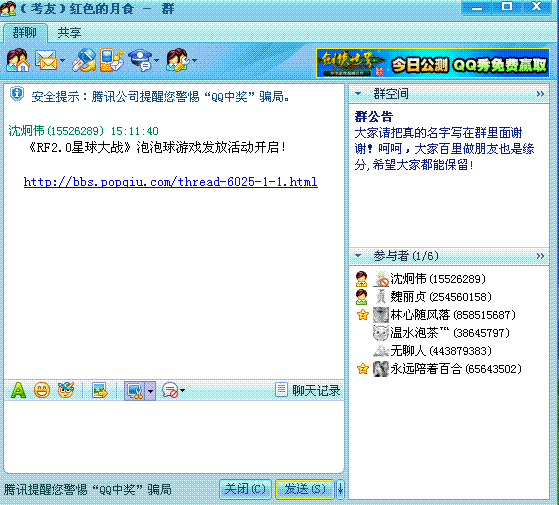
Task: Click the 发送(S) button
Action: pyautogui.click(x=305, y=489)
